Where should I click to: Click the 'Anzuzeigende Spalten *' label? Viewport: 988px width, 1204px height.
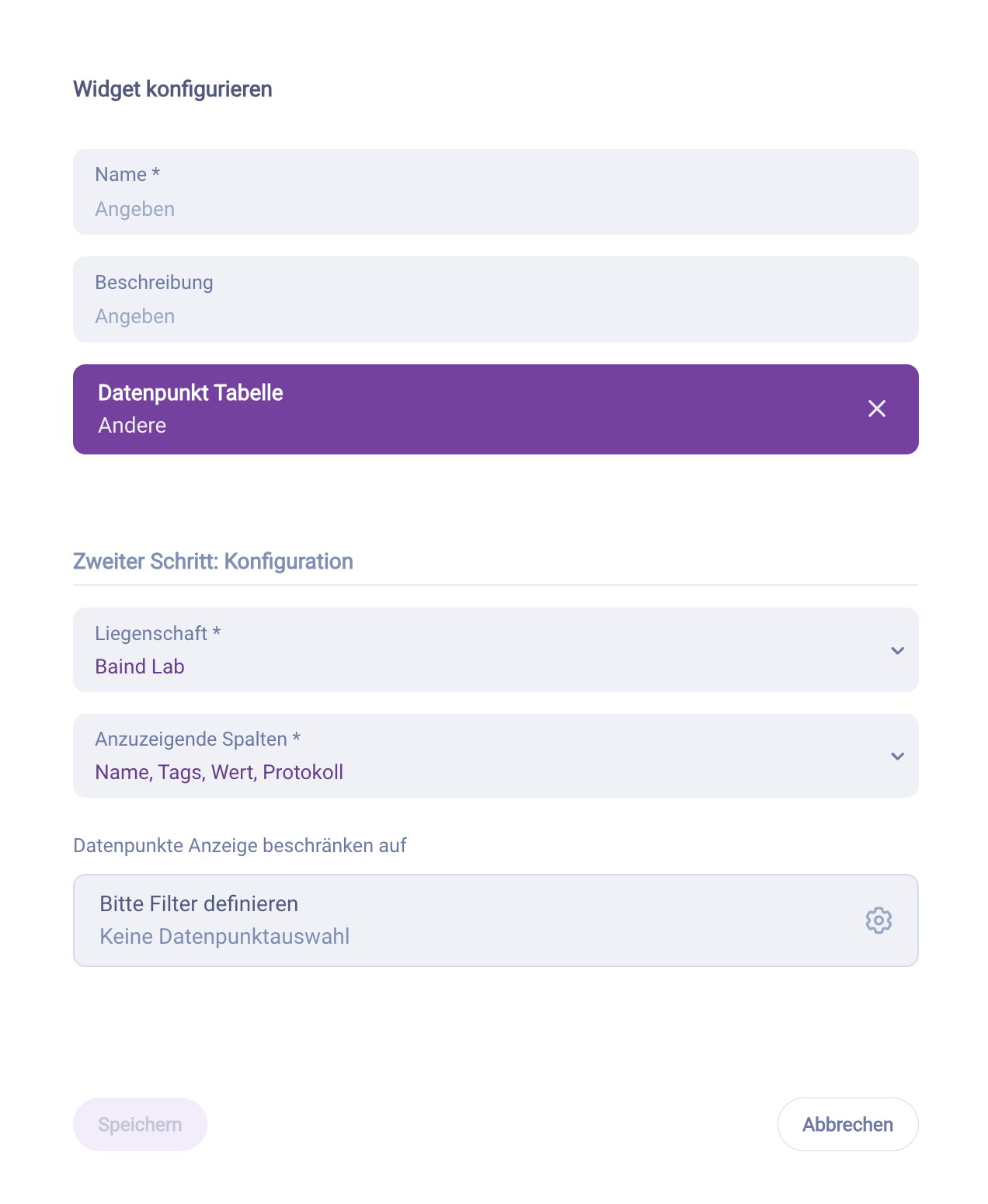tap(197, 739)
